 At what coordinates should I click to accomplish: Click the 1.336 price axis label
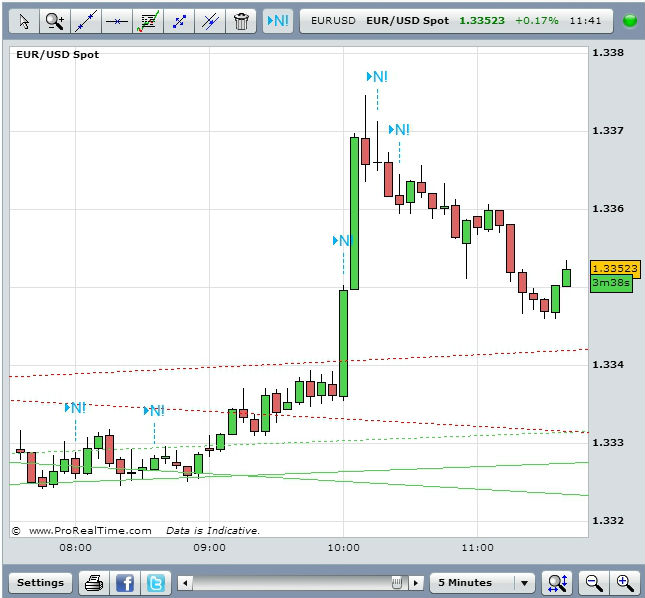tap(608, 209)
